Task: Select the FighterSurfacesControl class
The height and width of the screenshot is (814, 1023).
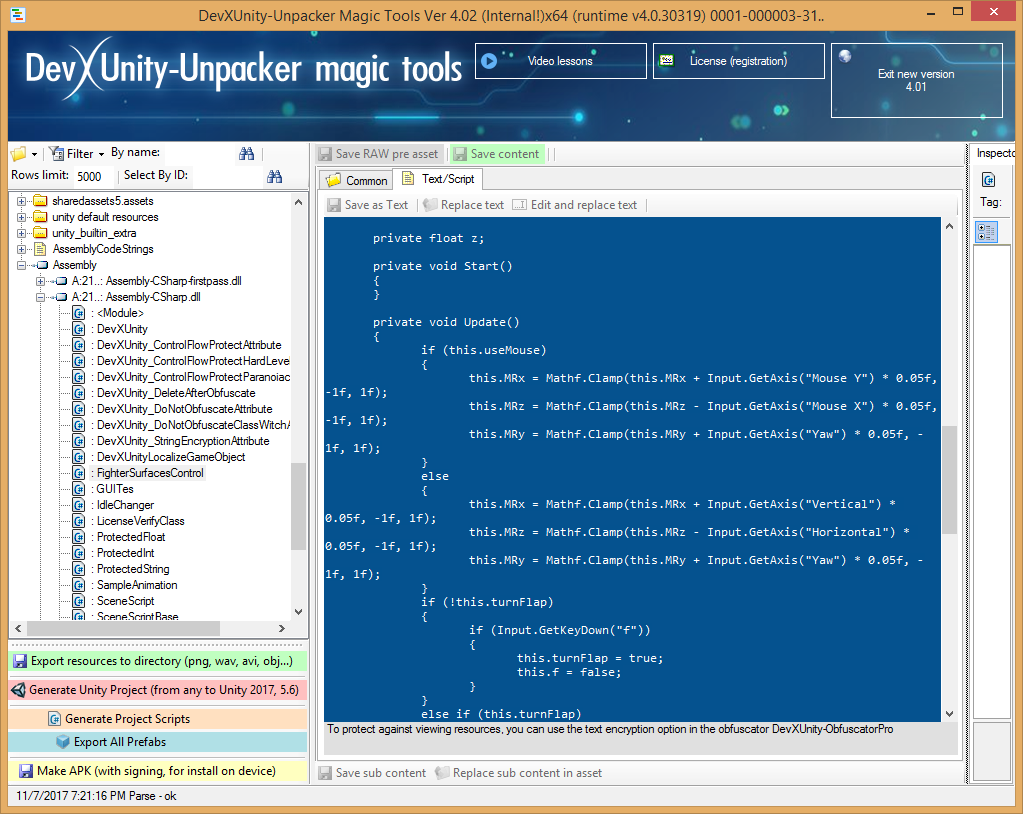Action: point(149,473)
